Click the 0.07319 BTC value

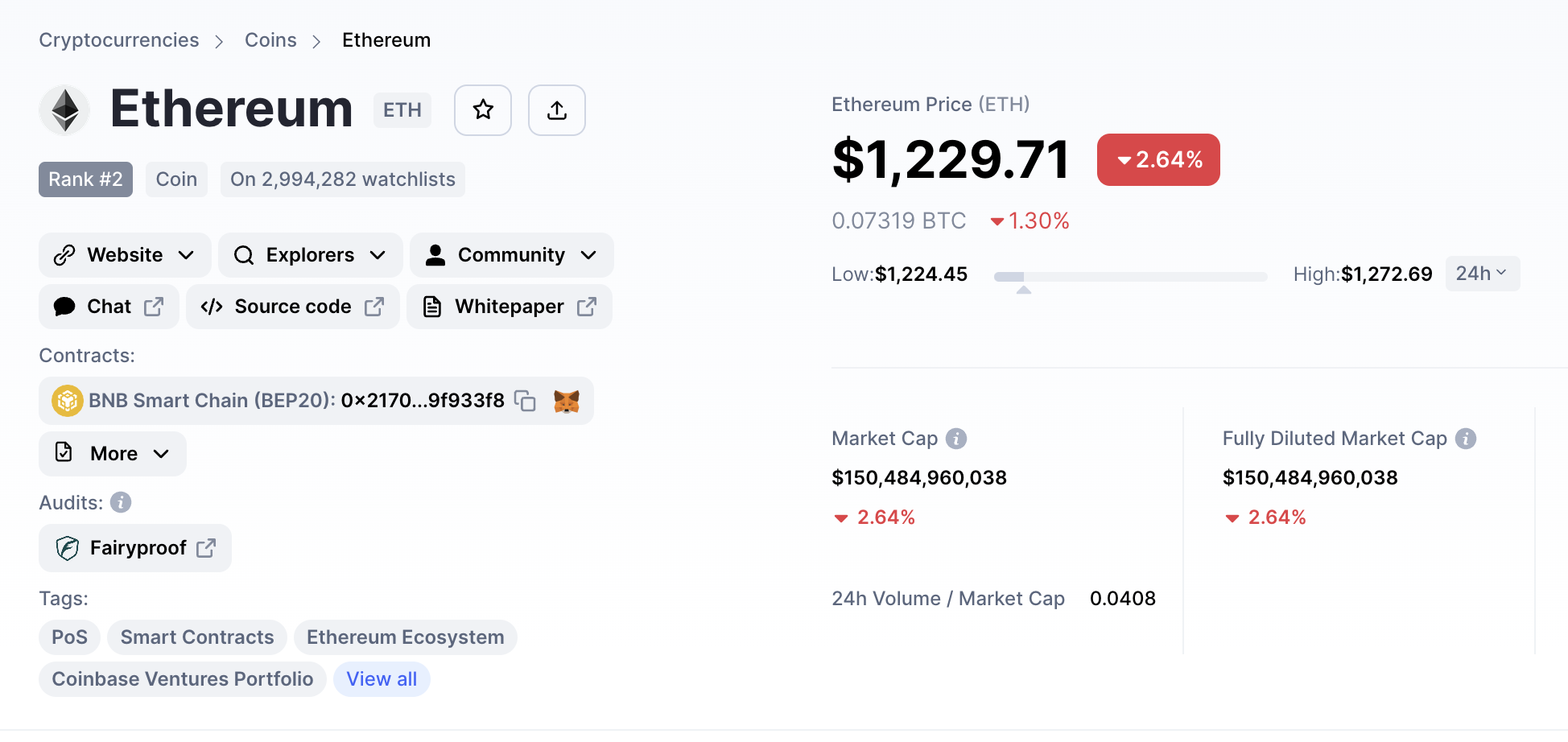[898, 221]
